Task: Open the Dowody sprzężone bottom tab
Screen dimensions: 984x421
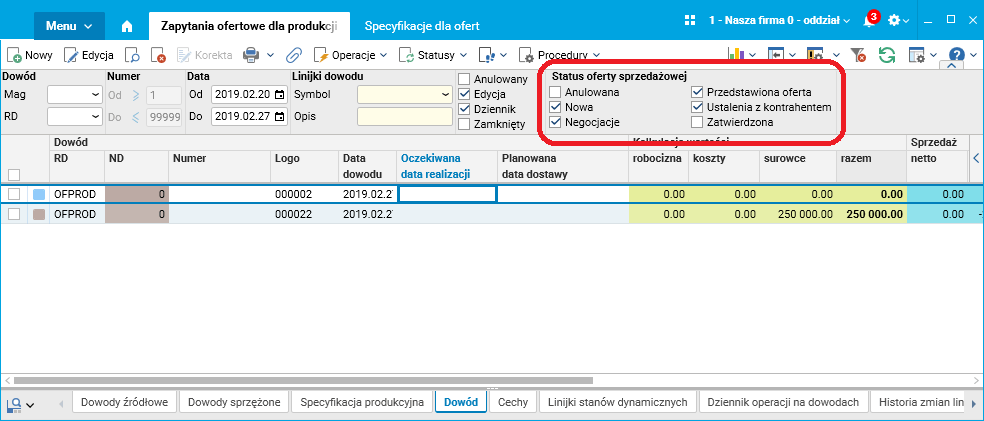Action: pos(233,402)
